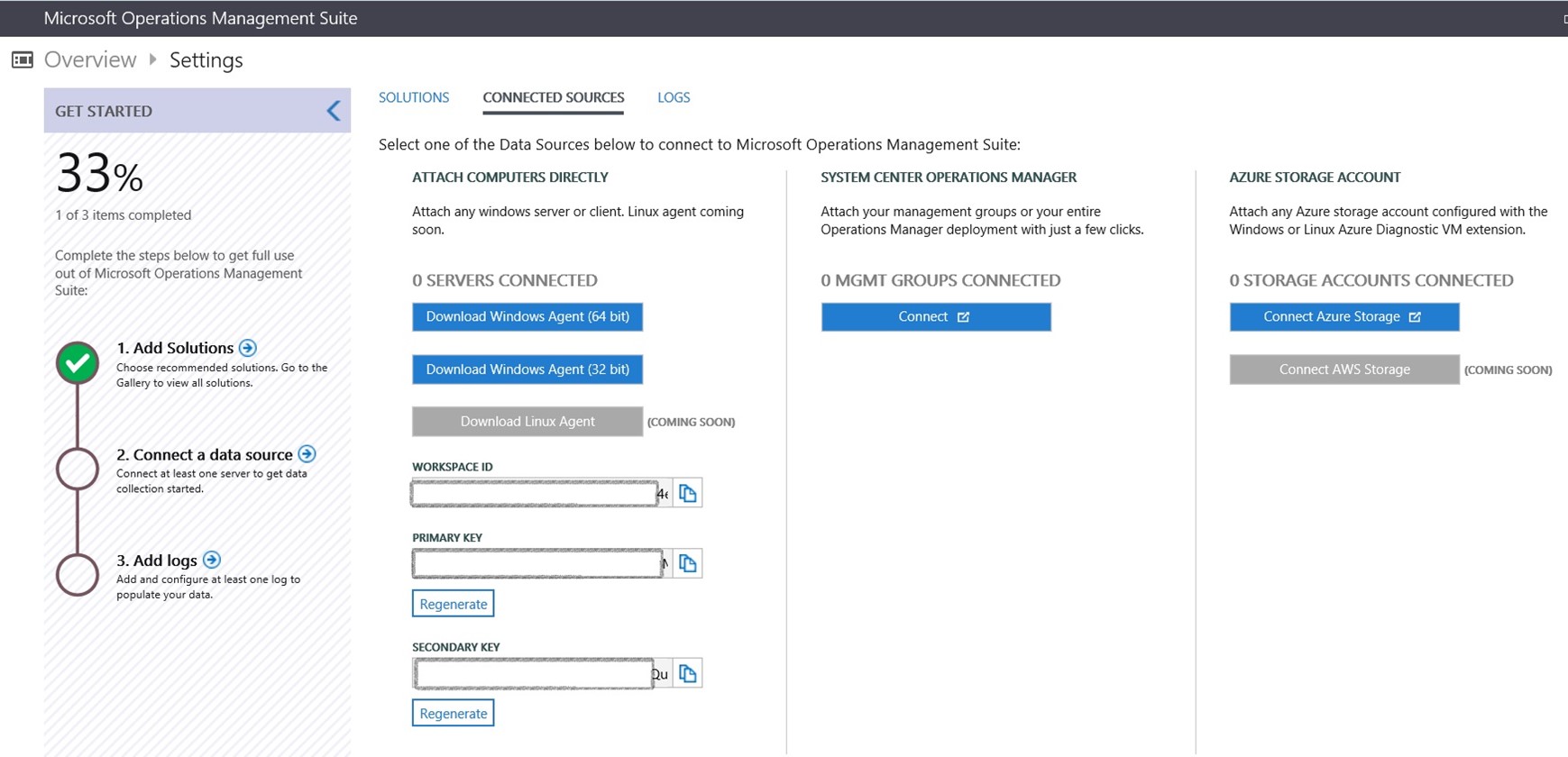The image size is (1568, 757).
Task: Click the '0 MGMT GROUPS CONNECTED' text
Action: pyautogui.click(x=940, y=280)
